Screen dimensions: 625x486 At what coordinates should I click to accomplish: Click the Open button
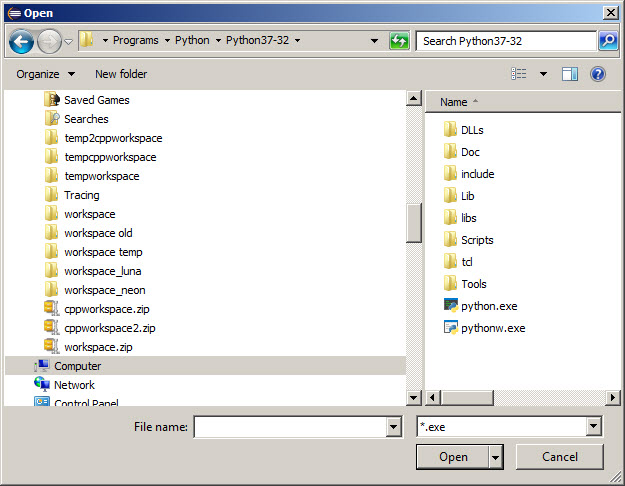[452, 457]
